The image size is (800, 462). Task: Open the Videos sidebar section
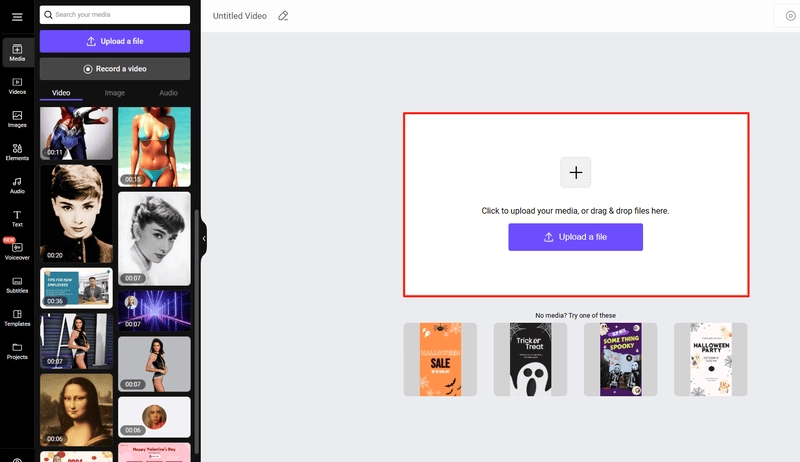pos(17,86)
